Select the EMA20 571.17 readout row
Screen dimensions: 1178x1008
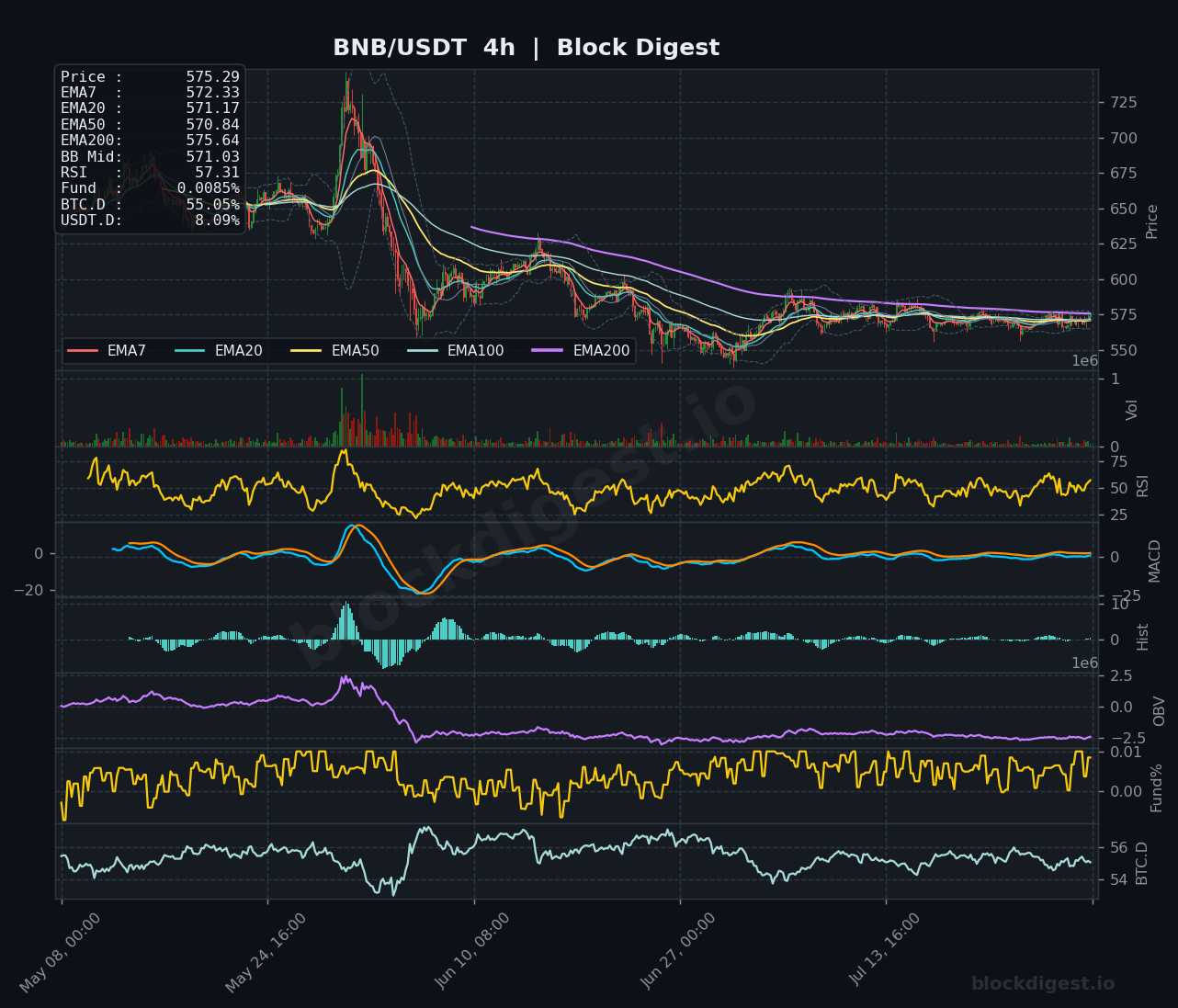click(x=150, y=108)
